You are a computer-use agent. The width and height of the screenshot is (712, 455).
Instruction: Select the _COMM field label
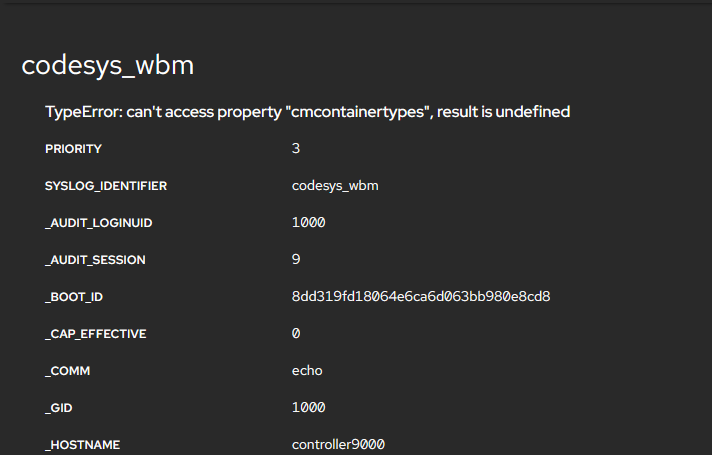[x=68, y=371]
